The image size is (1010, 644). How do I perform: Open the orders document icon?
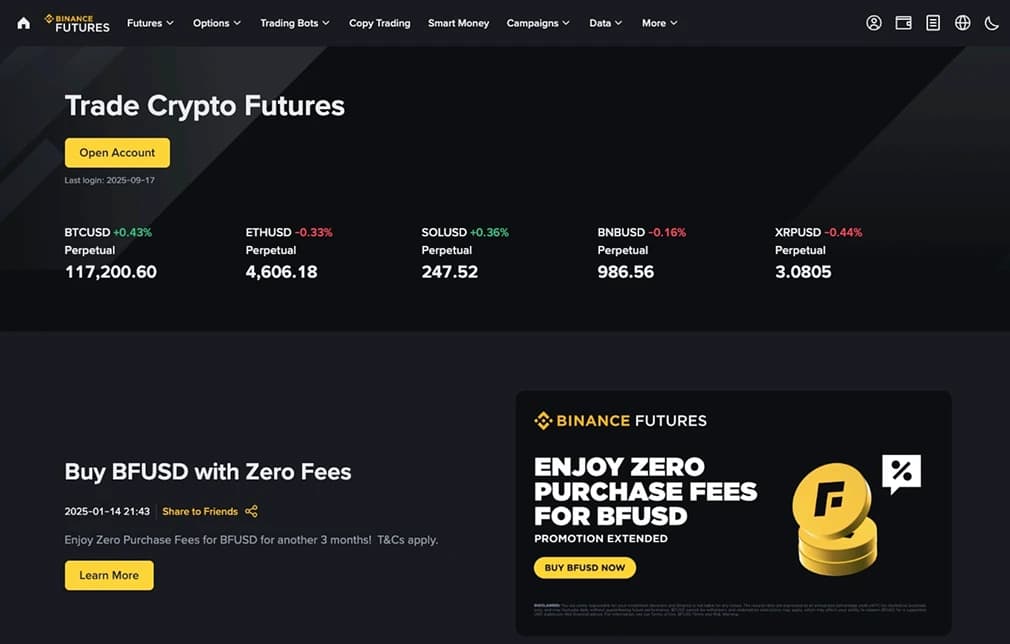point(933,21)
